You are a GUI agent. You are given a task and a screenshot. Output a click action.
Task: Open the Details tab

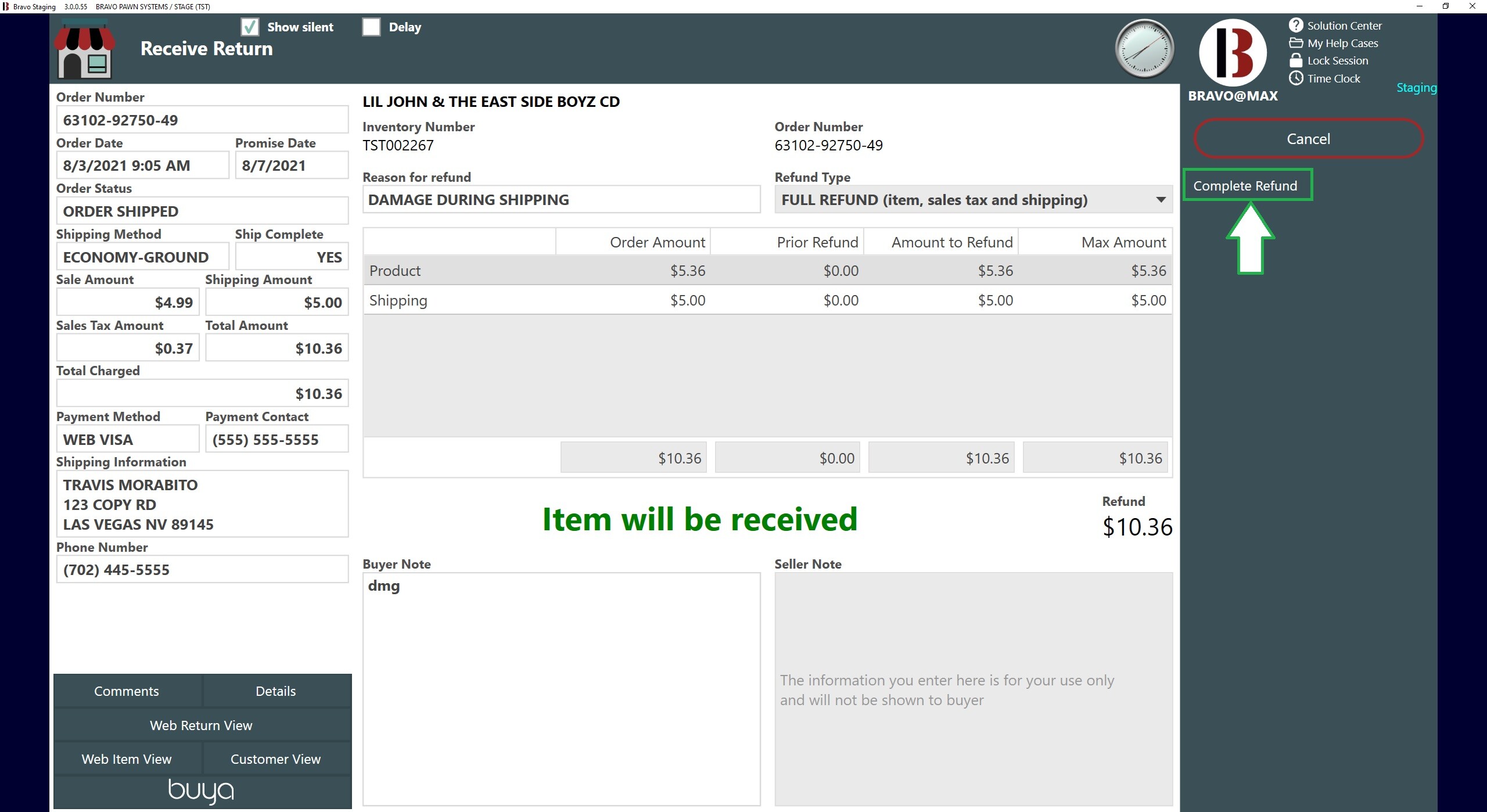click(x=276, y=691)
